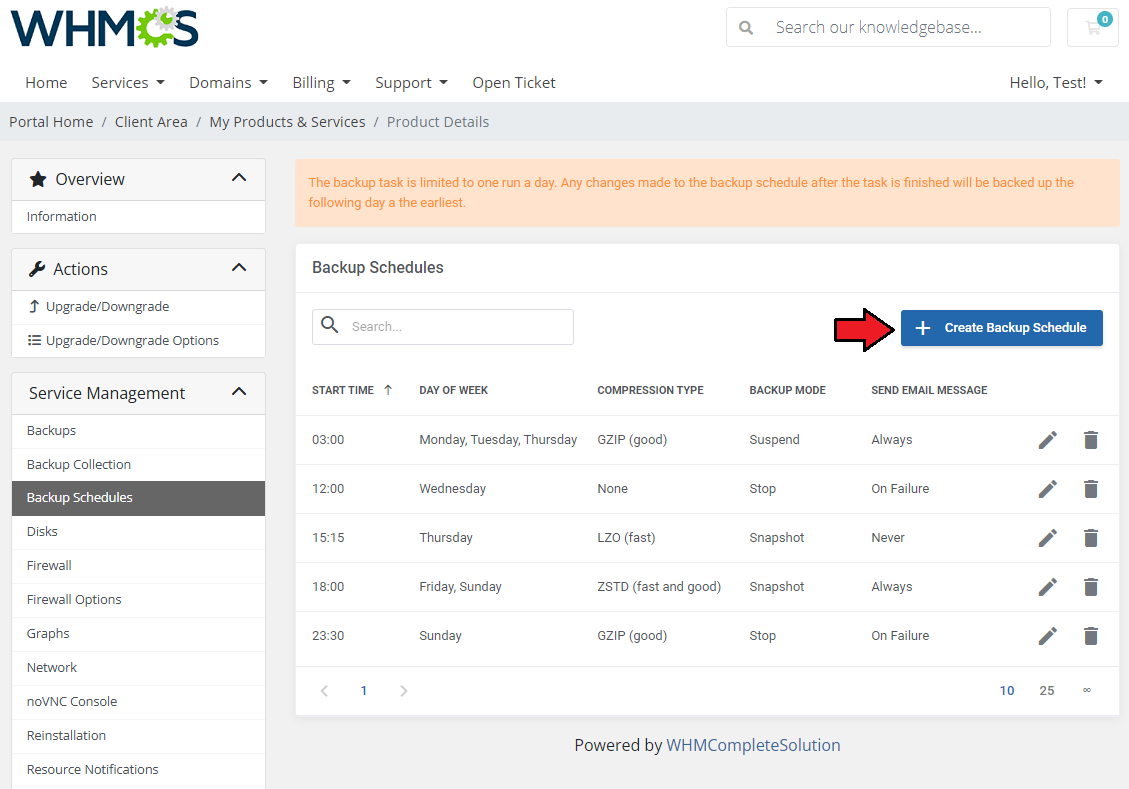Show 10 entries per page
The width and height of the screenshot is (1129, 789).
1007,691
